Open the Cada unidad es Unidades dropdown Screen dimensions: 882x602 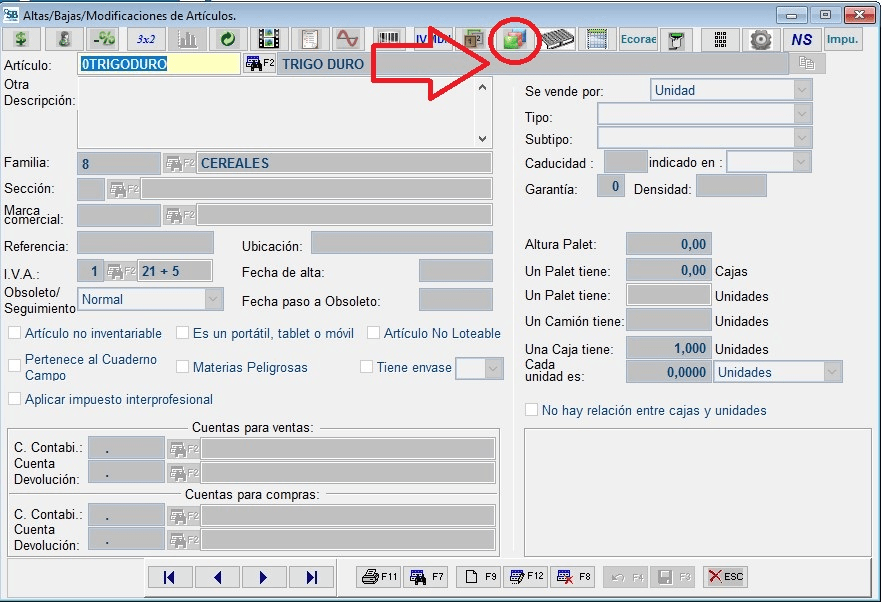click(x=832, y=372)
